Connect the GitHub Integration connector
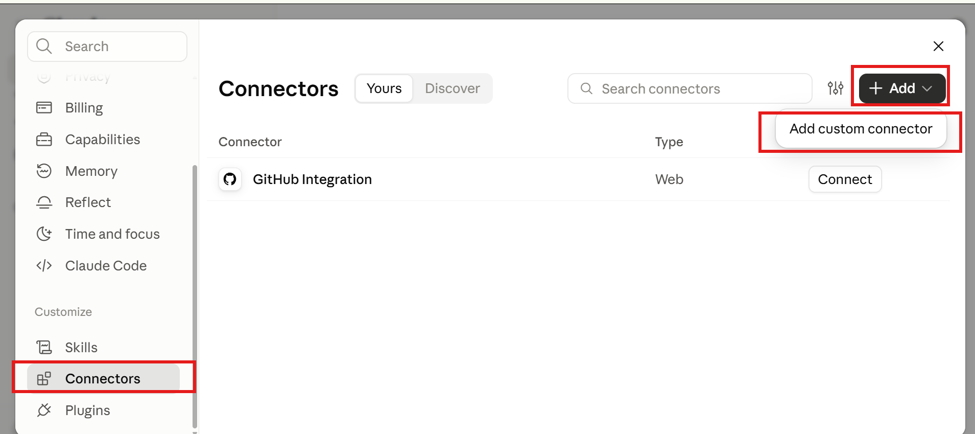975x434 pixels. pos(844,180)
